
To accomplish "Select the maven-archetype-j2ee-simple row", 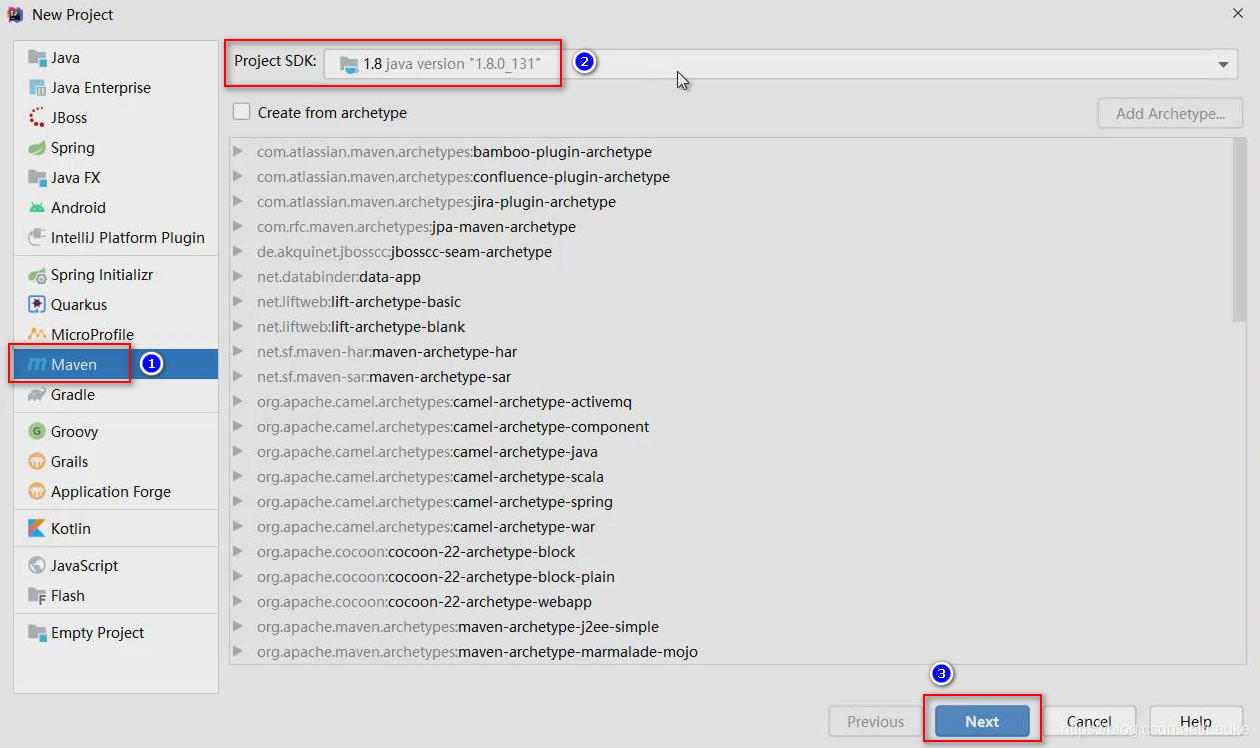I will pos(731,627).
